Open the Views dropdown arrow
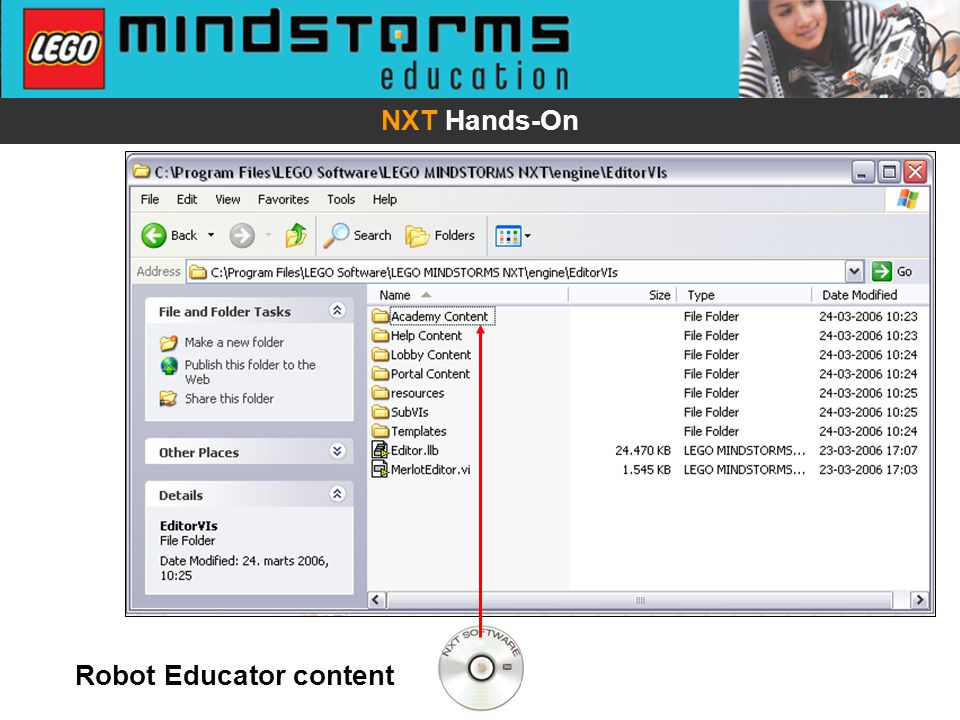The height and width of the screenshot is (720, 960). pos(528,236)
